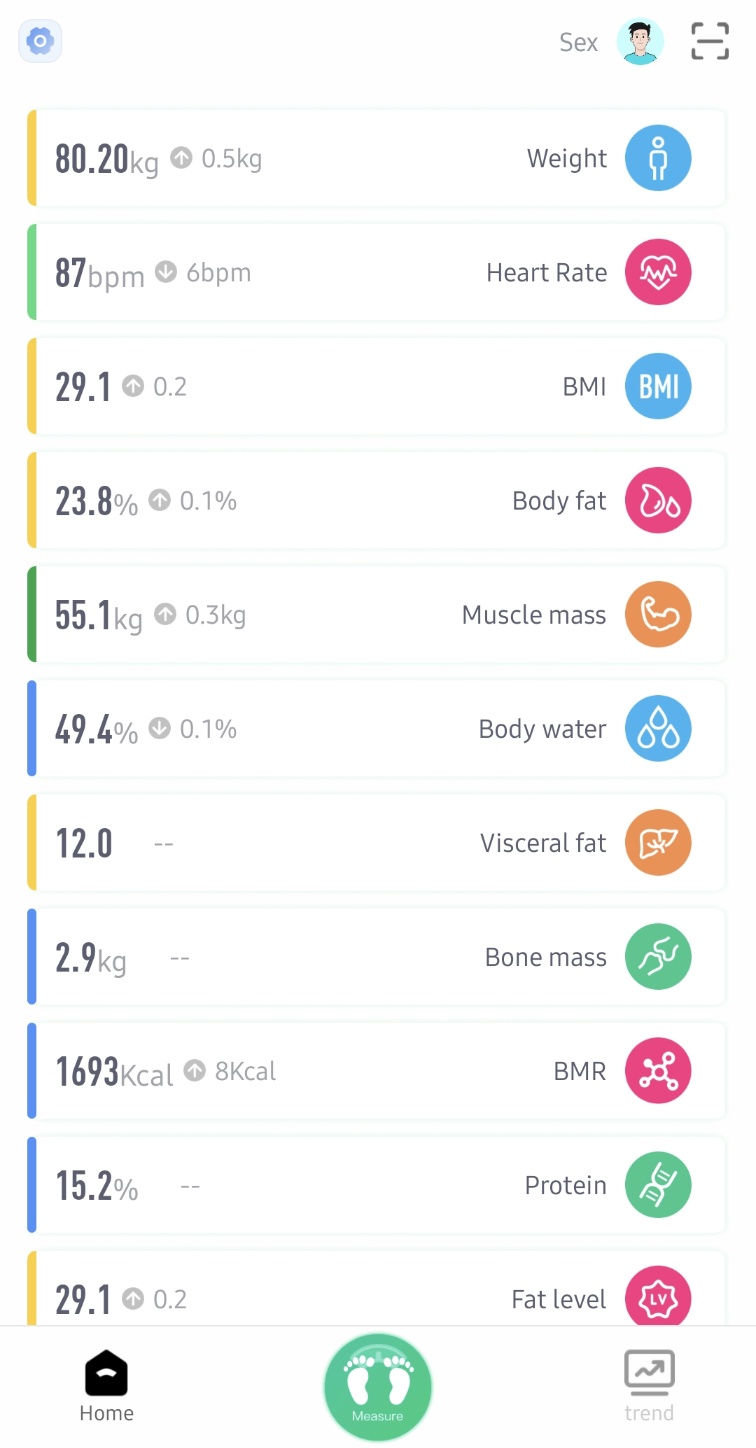Tap the blue Weight person icon
756x1448 pixels.
(x=658, y=158)
